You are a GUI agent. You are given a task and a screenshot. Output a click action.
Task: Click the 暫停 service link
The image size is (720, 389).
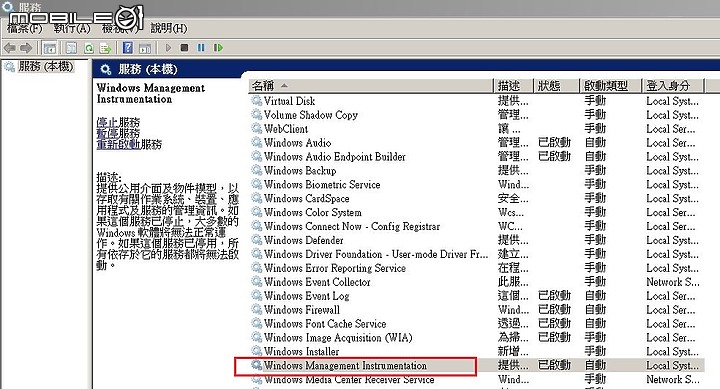pyautogui.click(x=107, y=134)
